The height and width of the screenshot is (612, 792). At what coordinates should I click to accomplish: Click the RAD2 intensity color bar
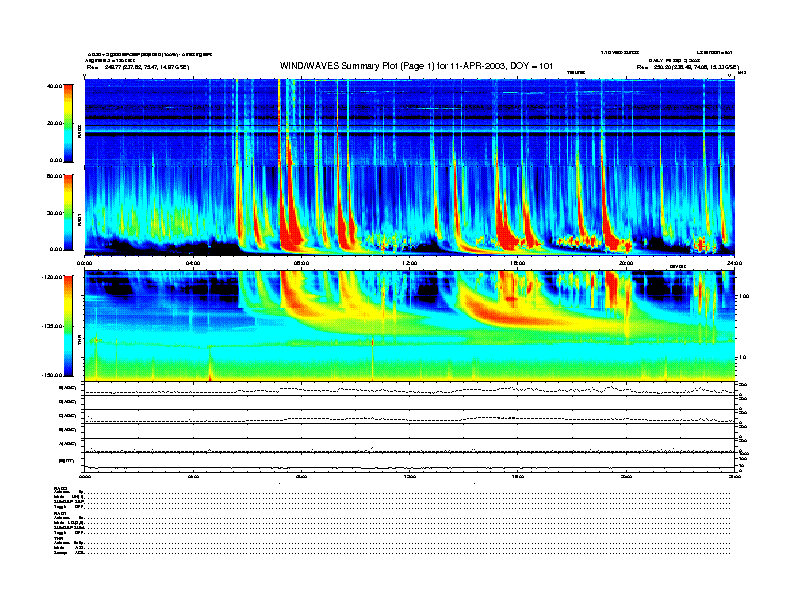68,124
